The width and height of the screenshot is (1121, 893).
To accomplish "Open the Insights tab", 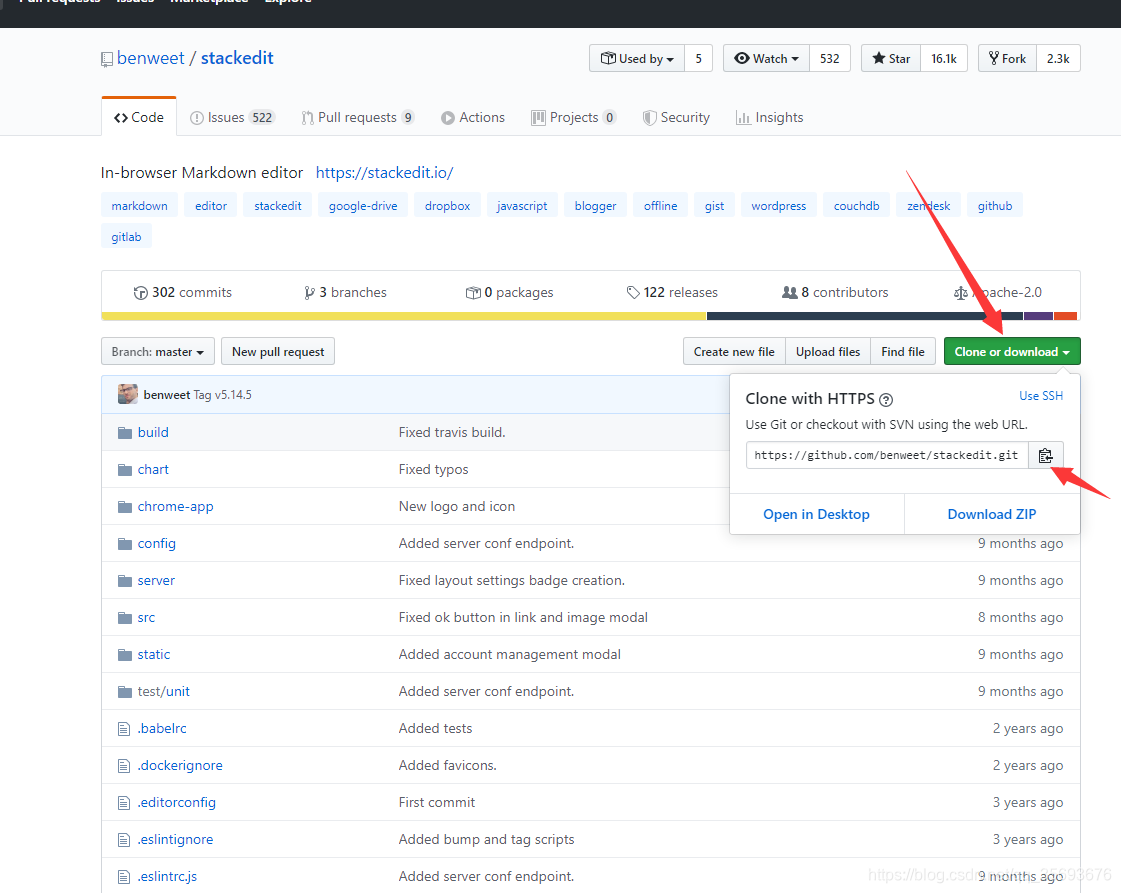I will pos(769,117).
